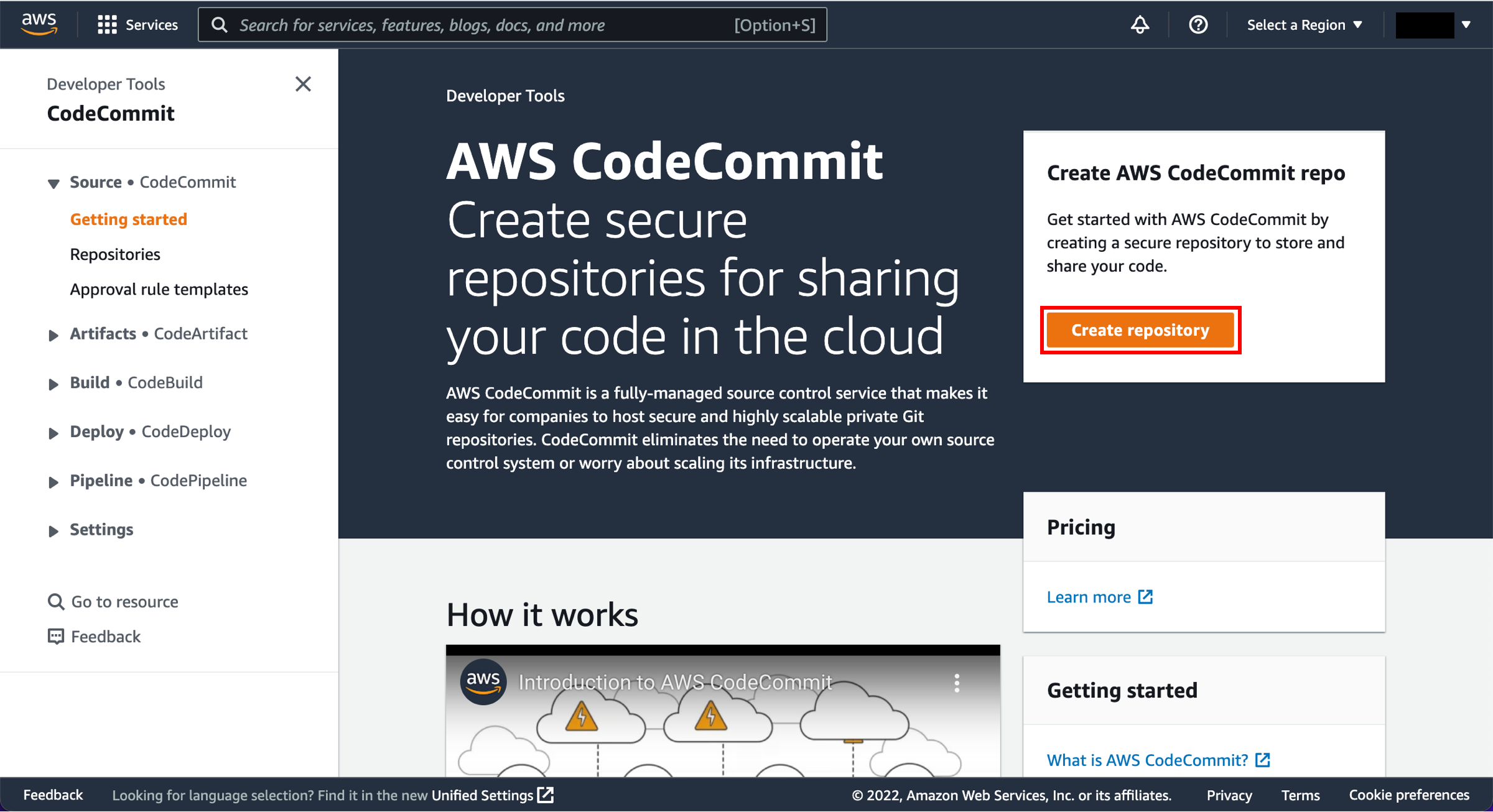Screen dimensions: 1493x812
Task: Click Feedback in the bottom footer bar
Action: pyautogui.click(x=53, y=795)
